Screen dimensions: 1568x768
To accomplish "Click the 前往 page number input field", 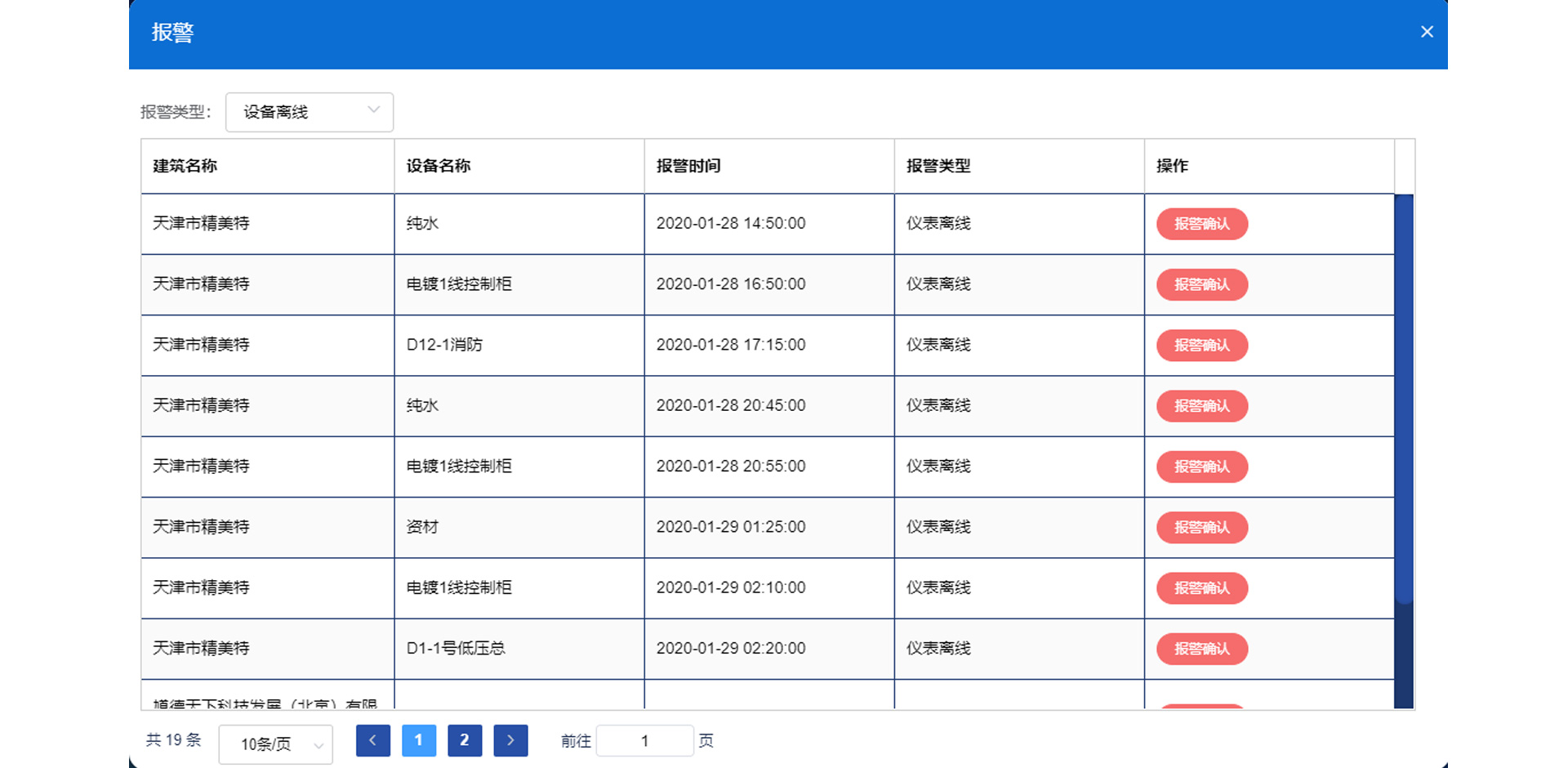I will [645, 741].
